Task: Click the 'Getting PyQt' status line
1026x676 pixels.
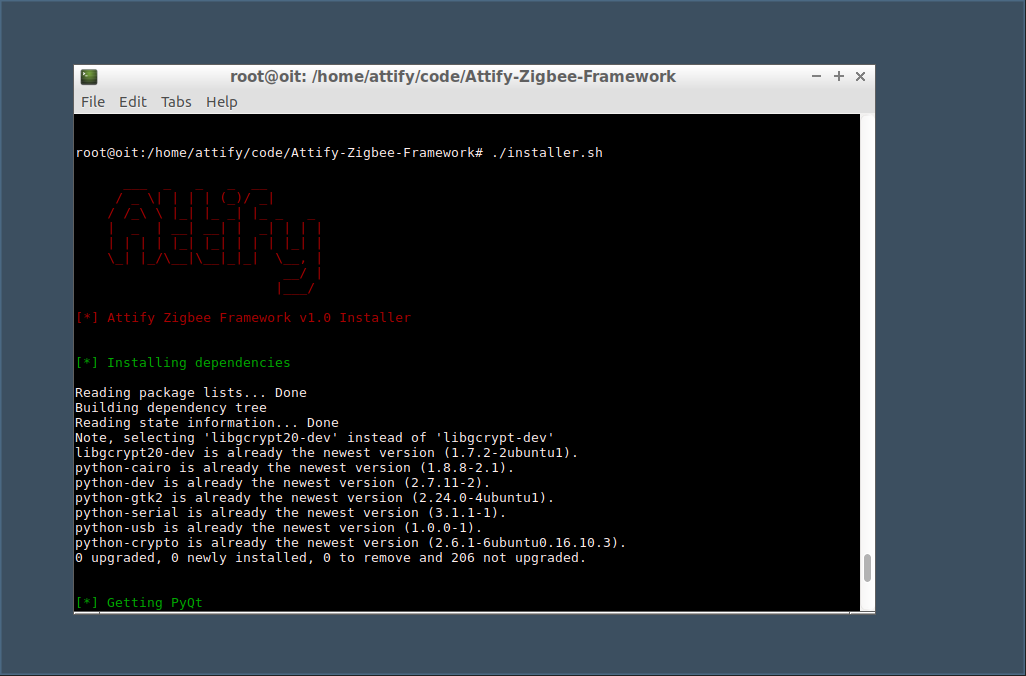Action: (140, 602)
